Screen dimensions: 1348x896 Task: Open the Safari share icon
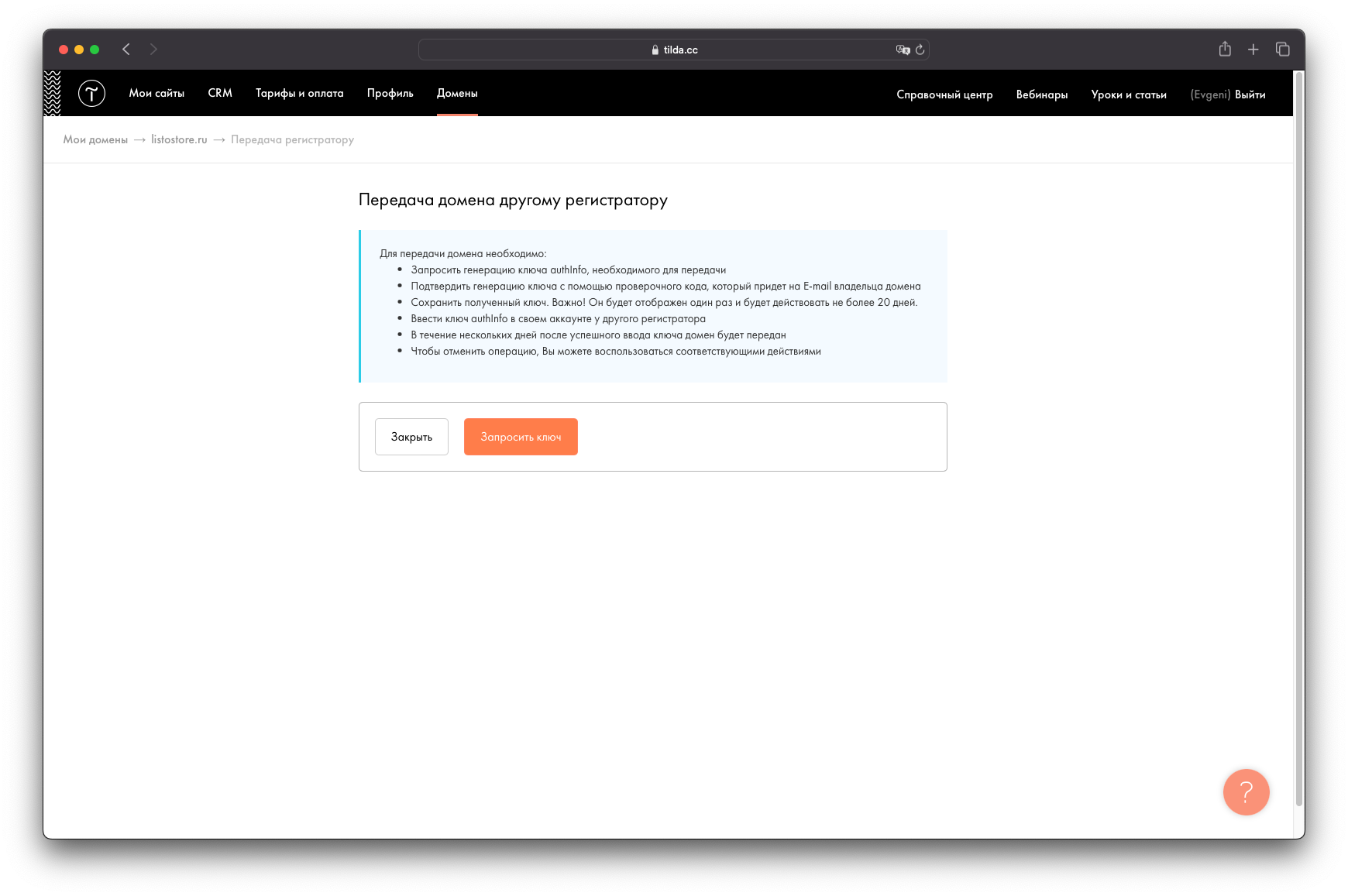point(1225,49)
